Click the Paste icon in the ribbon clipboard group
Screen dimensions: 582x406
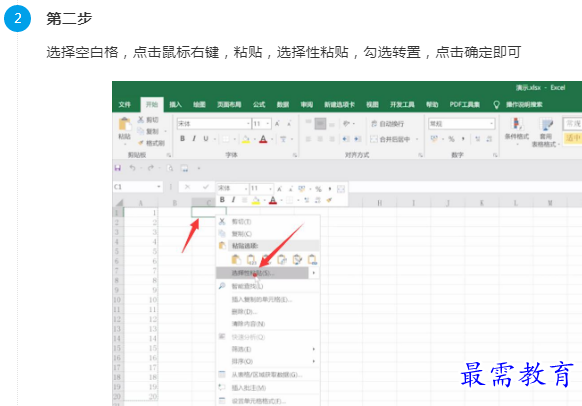click(124, 124)
